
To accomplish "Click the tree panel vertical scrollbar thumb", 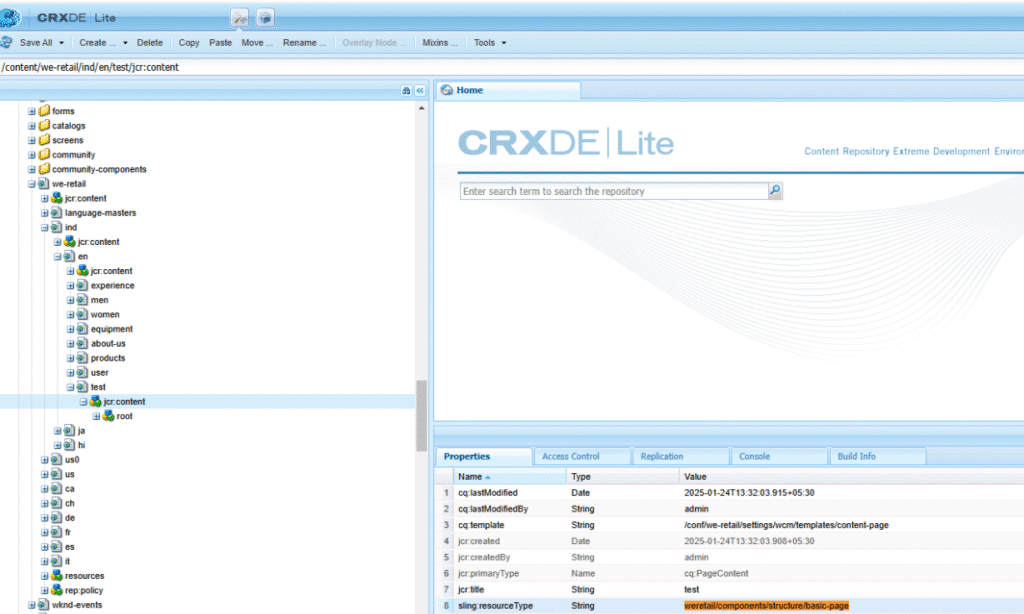I will click(x=421, y=416).
